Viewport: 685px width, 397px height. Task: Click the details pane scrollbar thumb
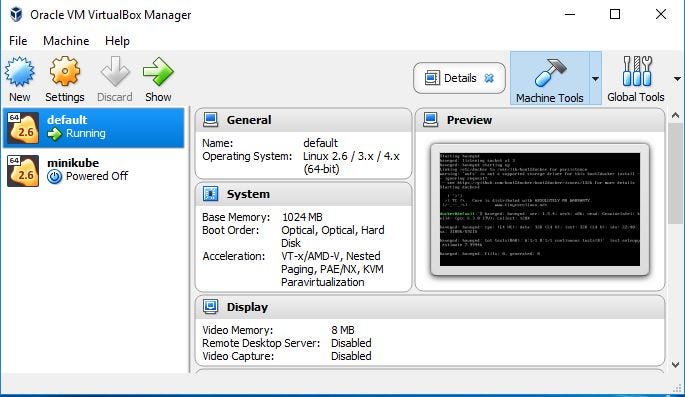[675, 173]
